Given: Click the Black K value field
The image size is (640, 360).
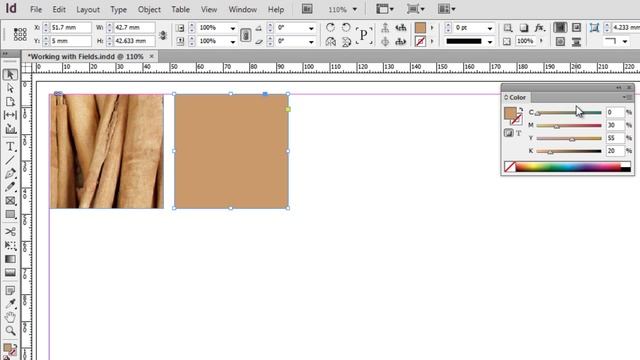Looking at the screenshot, I should click(615, 151).
